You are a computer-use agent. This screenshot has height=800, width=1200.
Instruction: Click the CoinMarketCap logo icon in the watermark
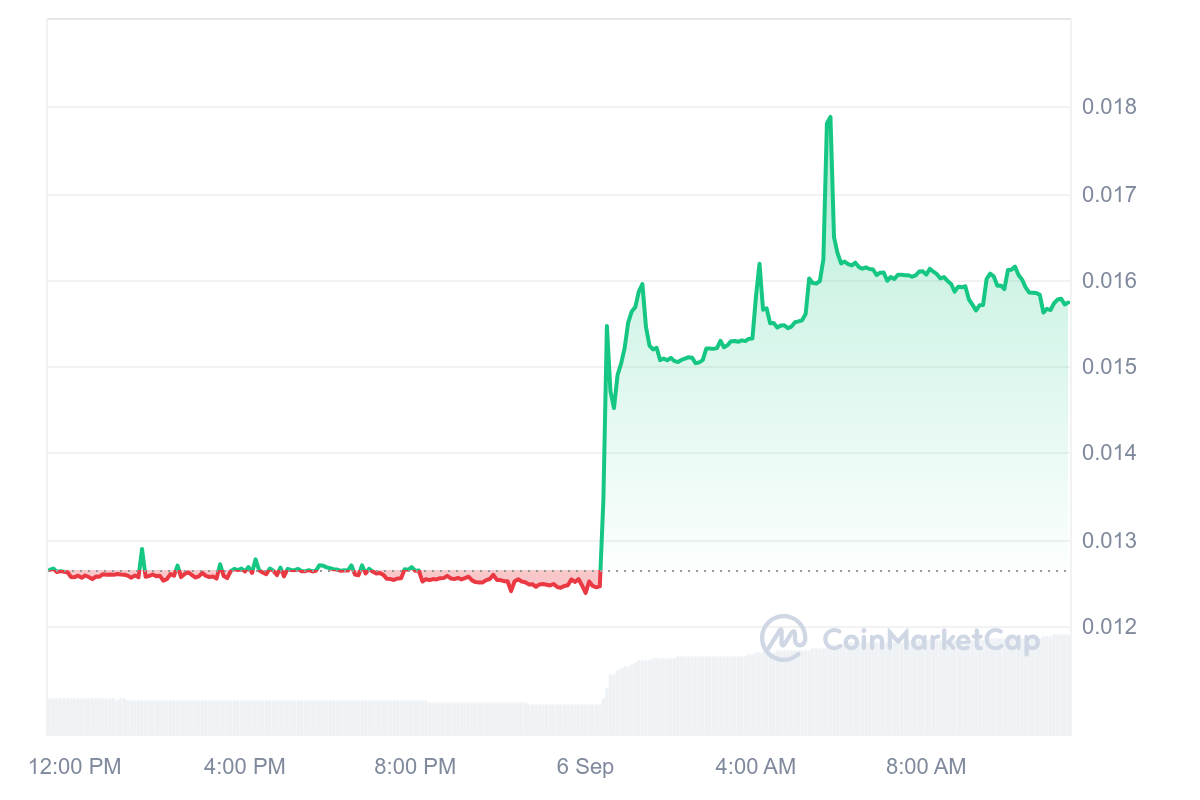click(783, 637)
